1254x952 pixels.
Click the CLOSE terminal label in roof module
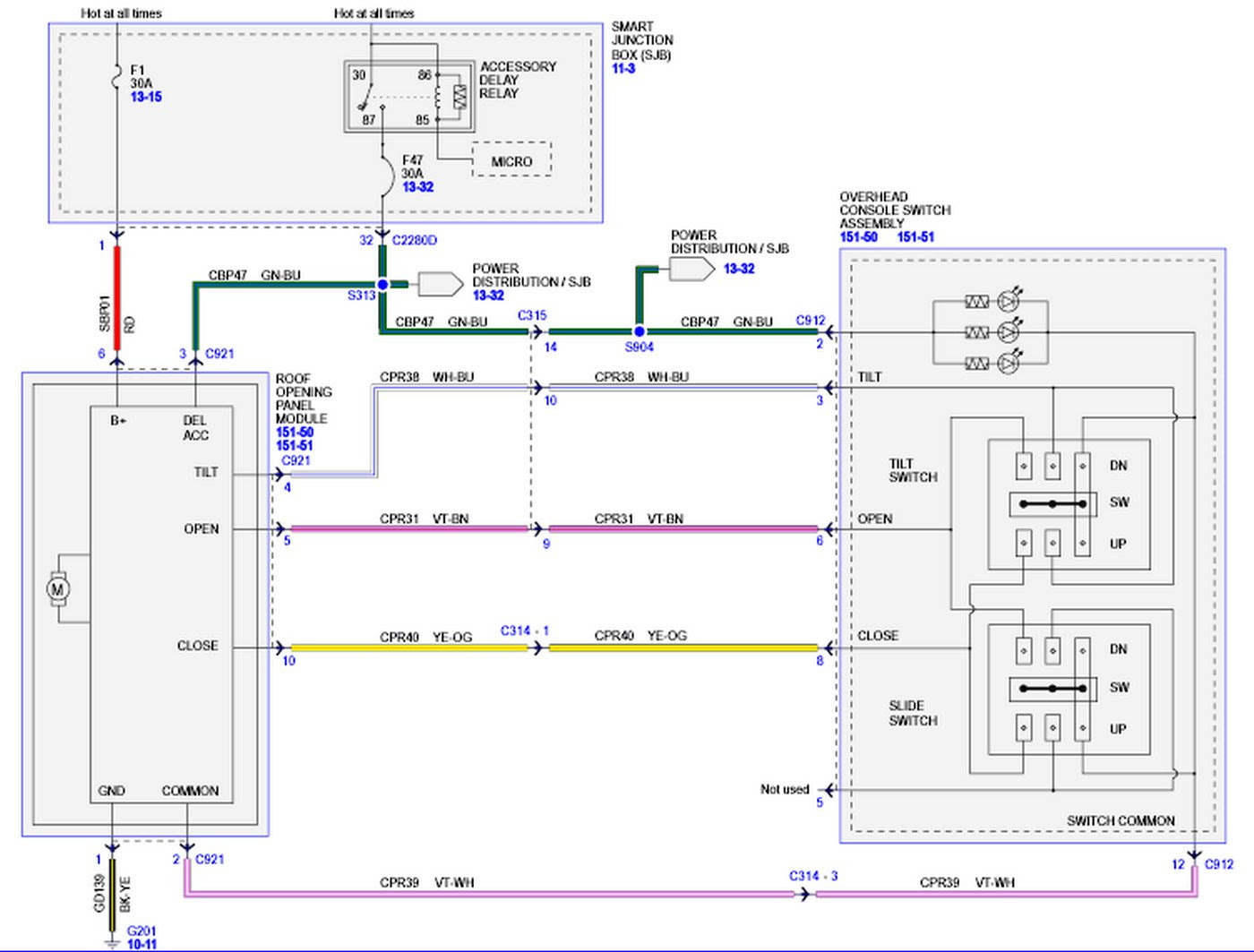197,646
